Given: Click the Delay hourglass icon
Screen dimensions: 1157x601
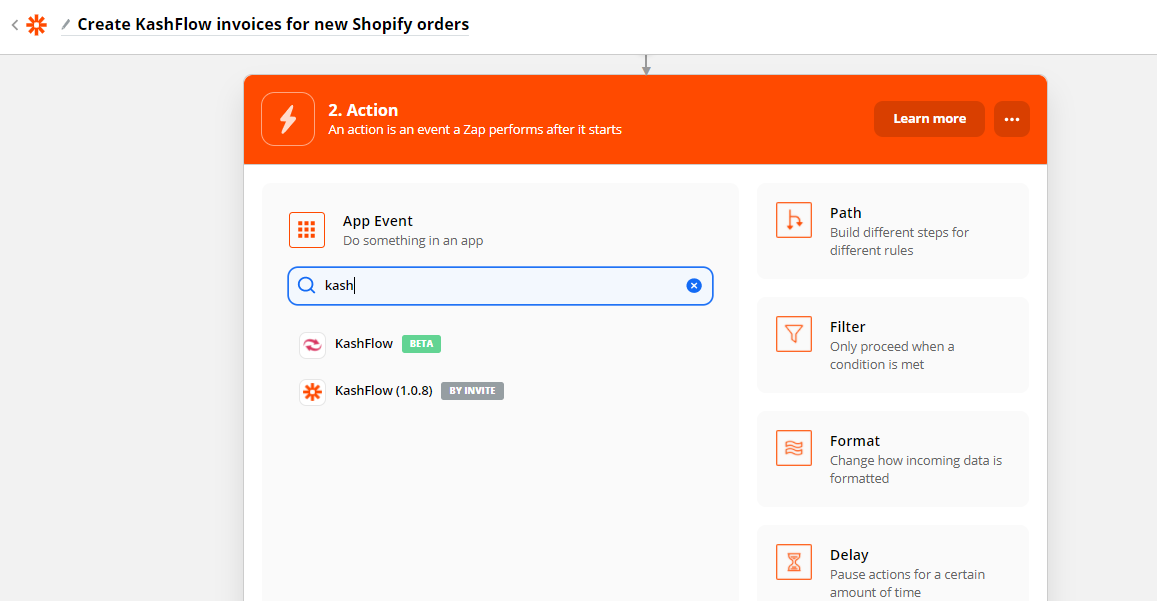Looking at the screenshot, I should click(x=794, y=562).
